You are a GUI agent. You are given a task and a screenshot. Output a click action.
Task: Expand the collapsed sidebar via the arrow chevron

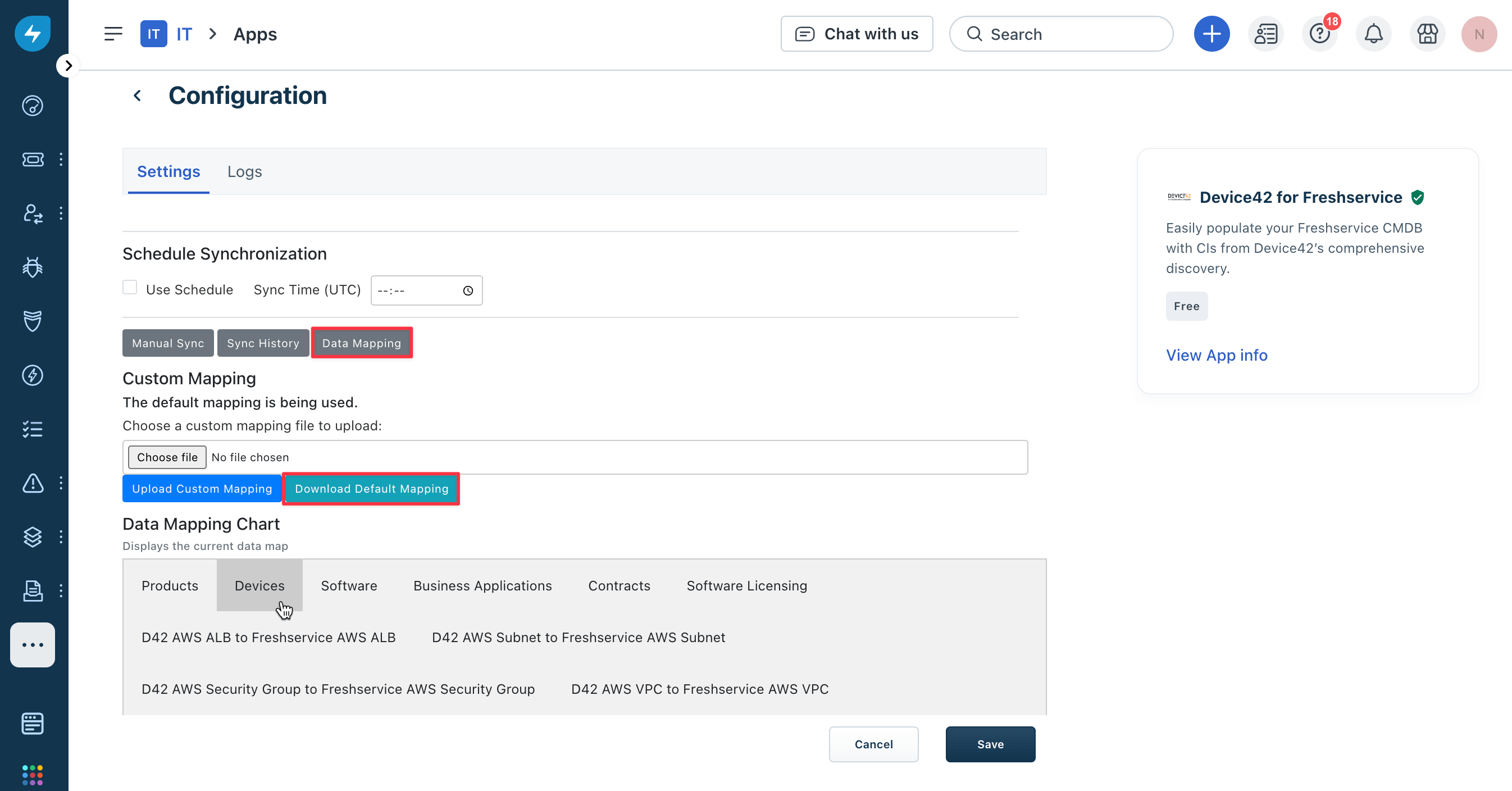pyautogui.click(x=68, y=65)
